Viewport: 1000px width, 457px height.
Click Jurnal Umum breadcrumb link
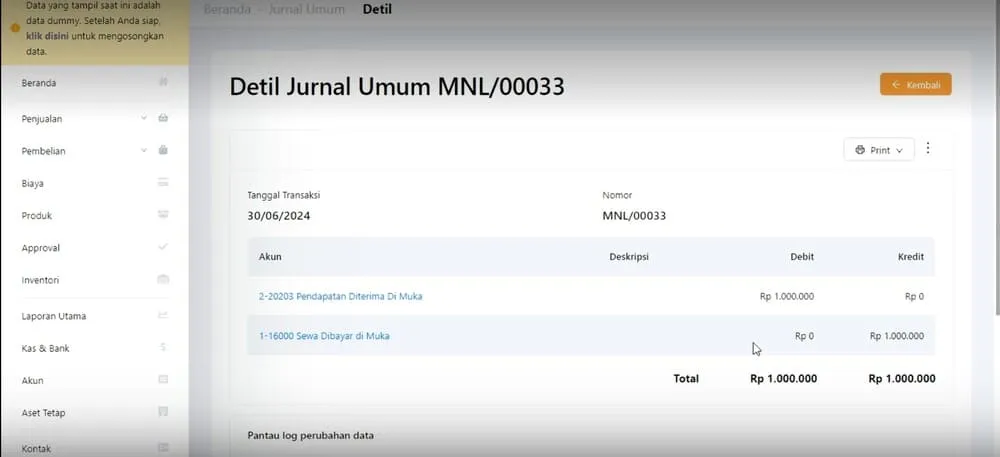tap(307, 10)
